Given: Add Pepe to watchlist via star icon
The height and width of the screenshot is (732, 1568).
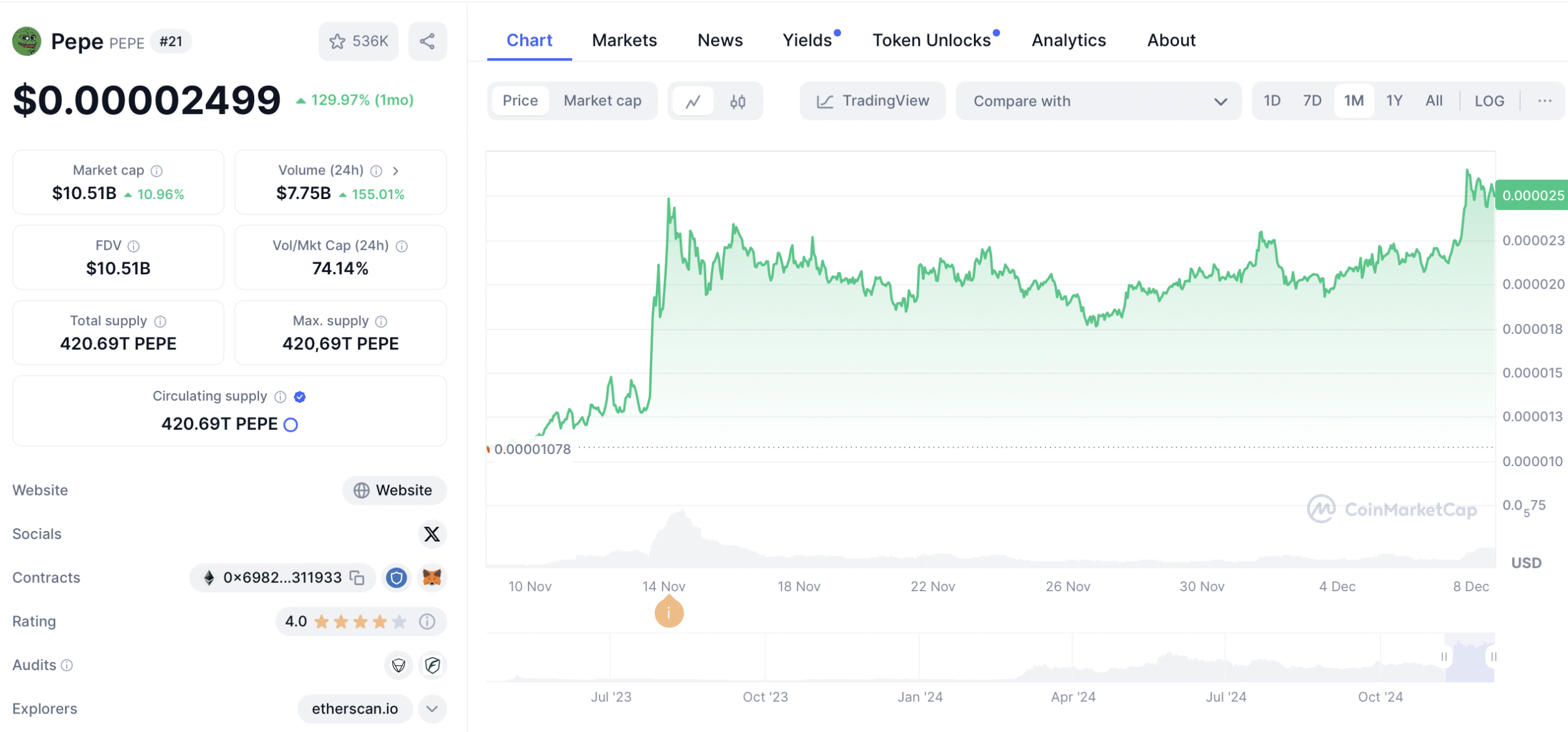Looking at the screenshot, I should (x=358, y=41).
